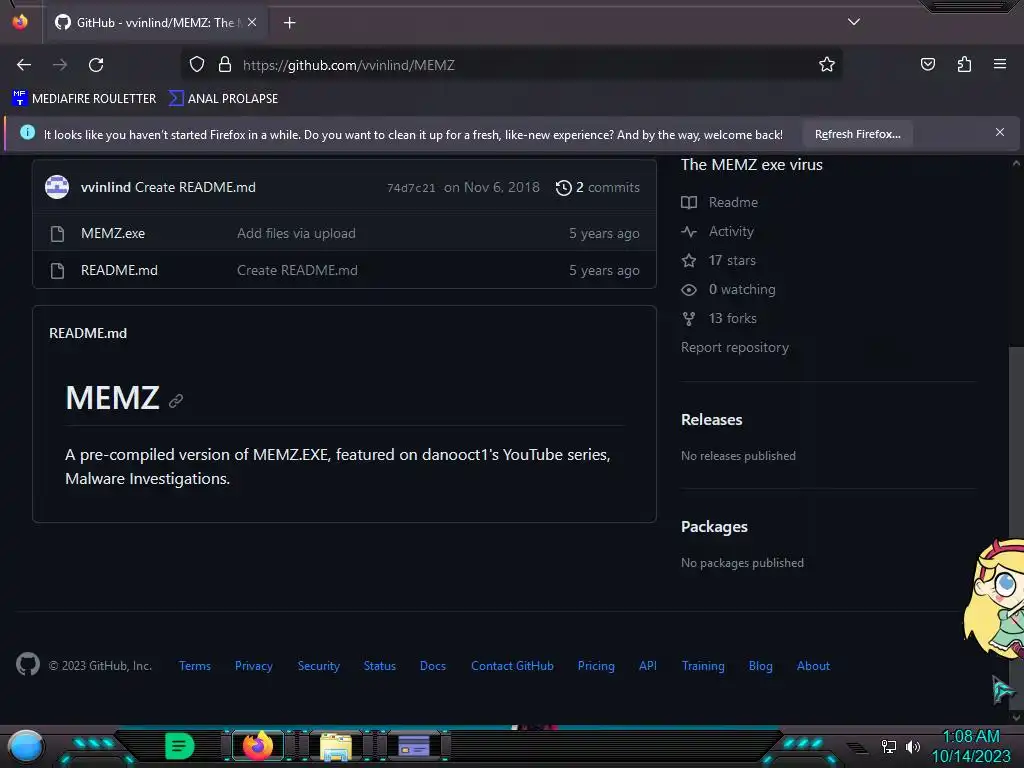This screenshot has height=768, width=1024.
Task: Open footer Privacy link
Action: pyautogui.click(x=253, y=665)
